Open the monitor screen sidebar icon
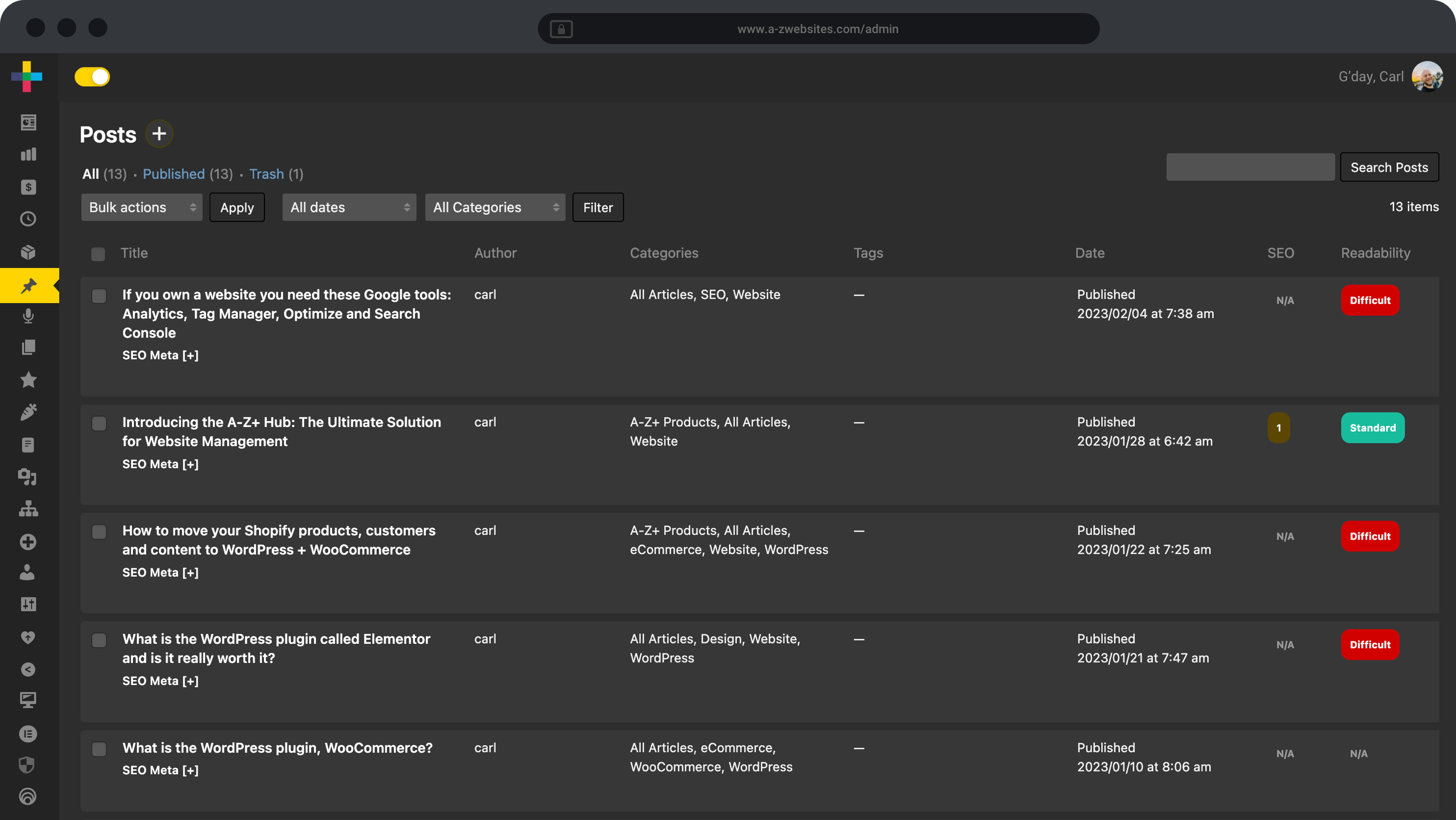The image size is (1456, 820). (28, 701)
